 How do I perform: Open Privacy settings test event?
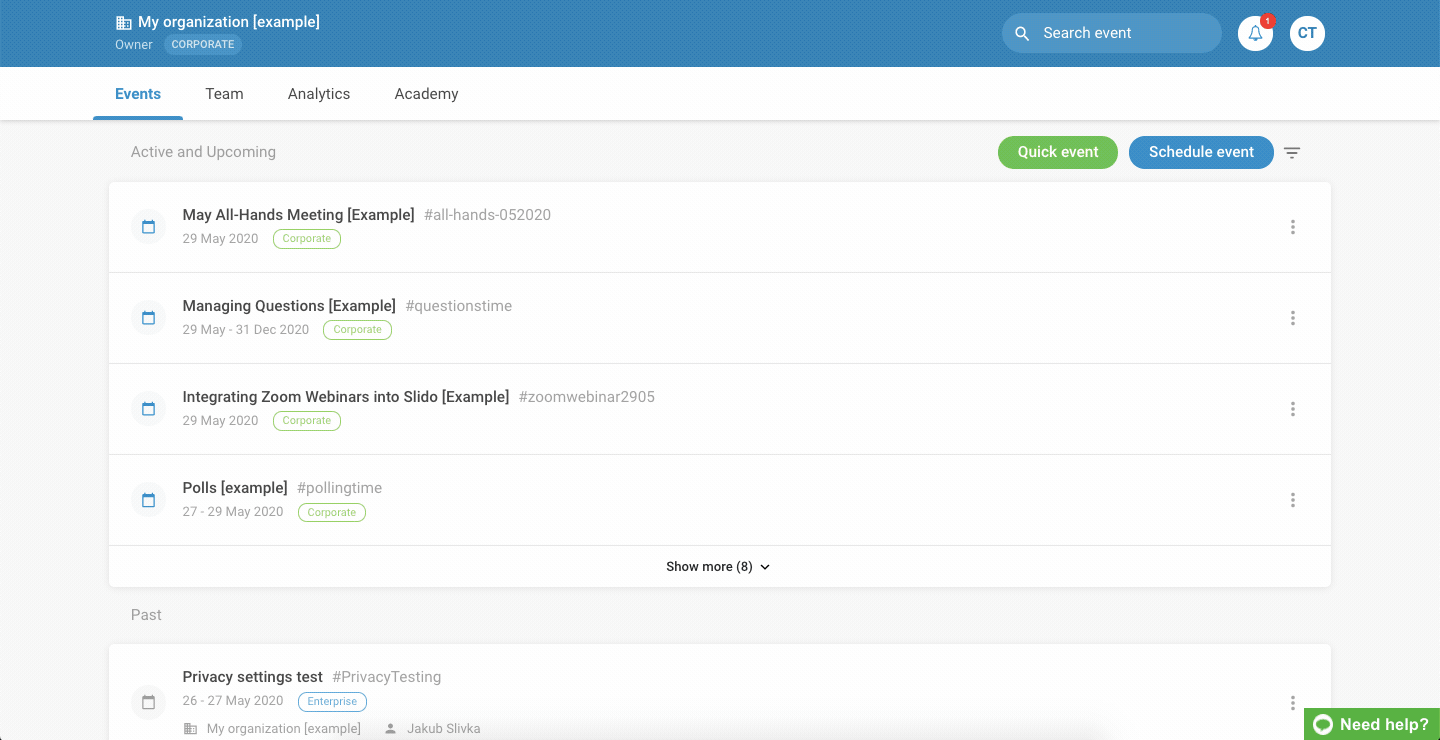pos(252,677)
